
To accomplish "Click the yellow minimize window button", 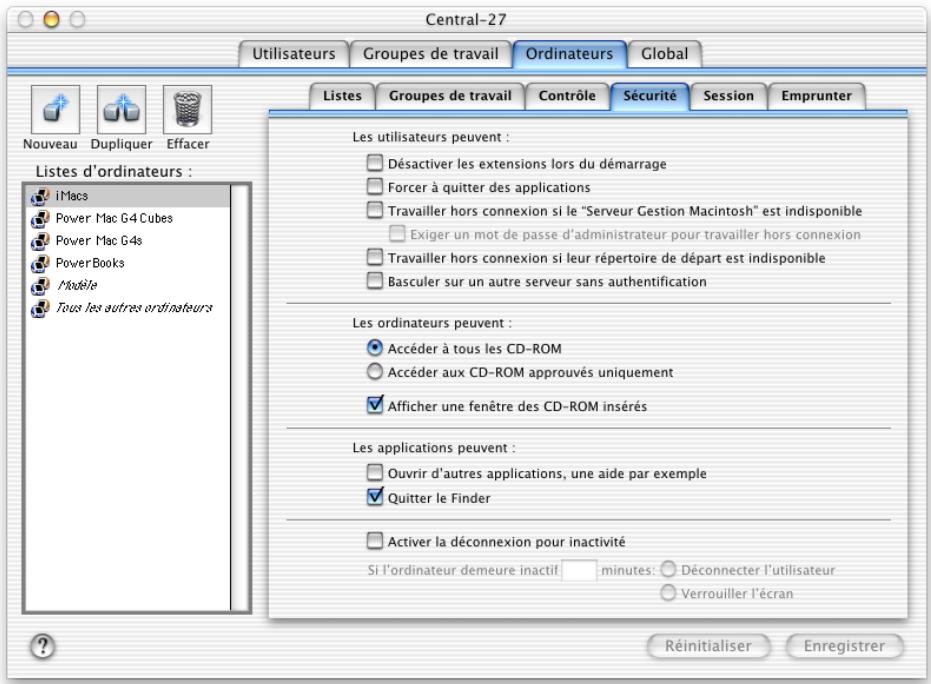I will (52, 20).
